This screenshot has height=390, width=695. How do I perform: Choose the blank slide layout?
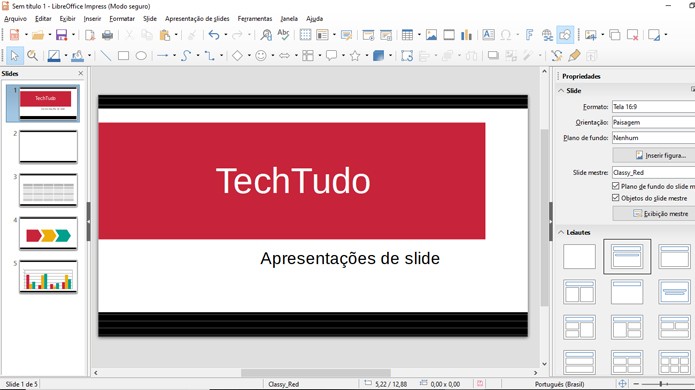(x=579, y=256)
